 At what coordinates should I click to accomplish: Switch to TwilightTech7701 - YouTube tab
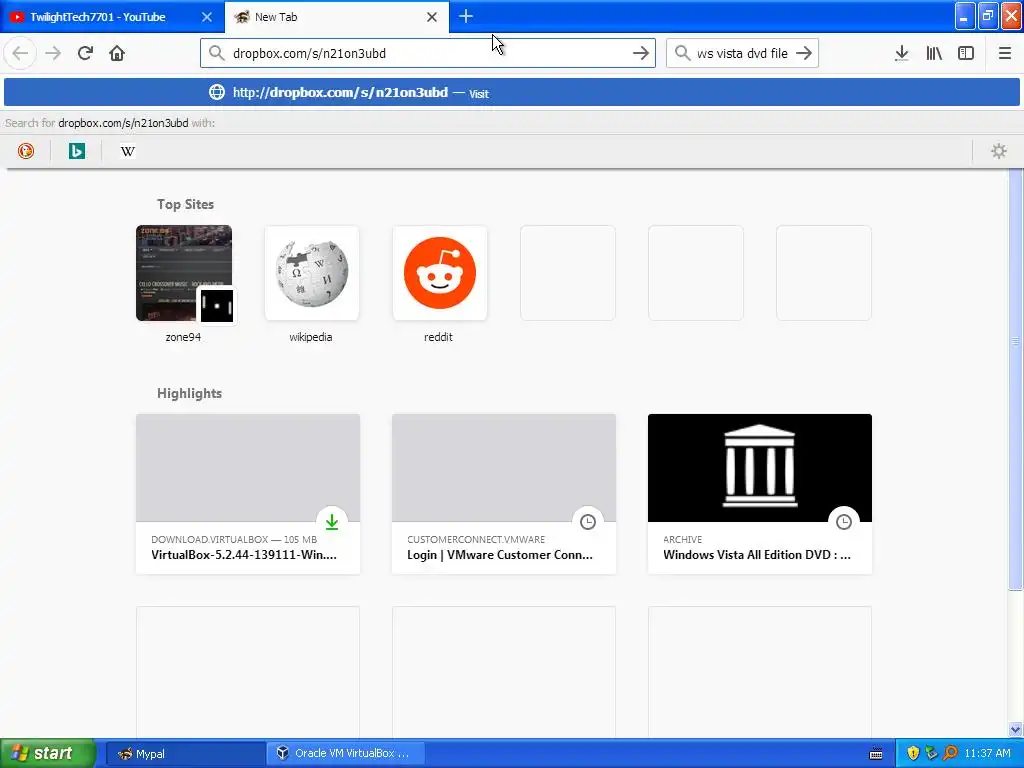(x=112, y=17)
